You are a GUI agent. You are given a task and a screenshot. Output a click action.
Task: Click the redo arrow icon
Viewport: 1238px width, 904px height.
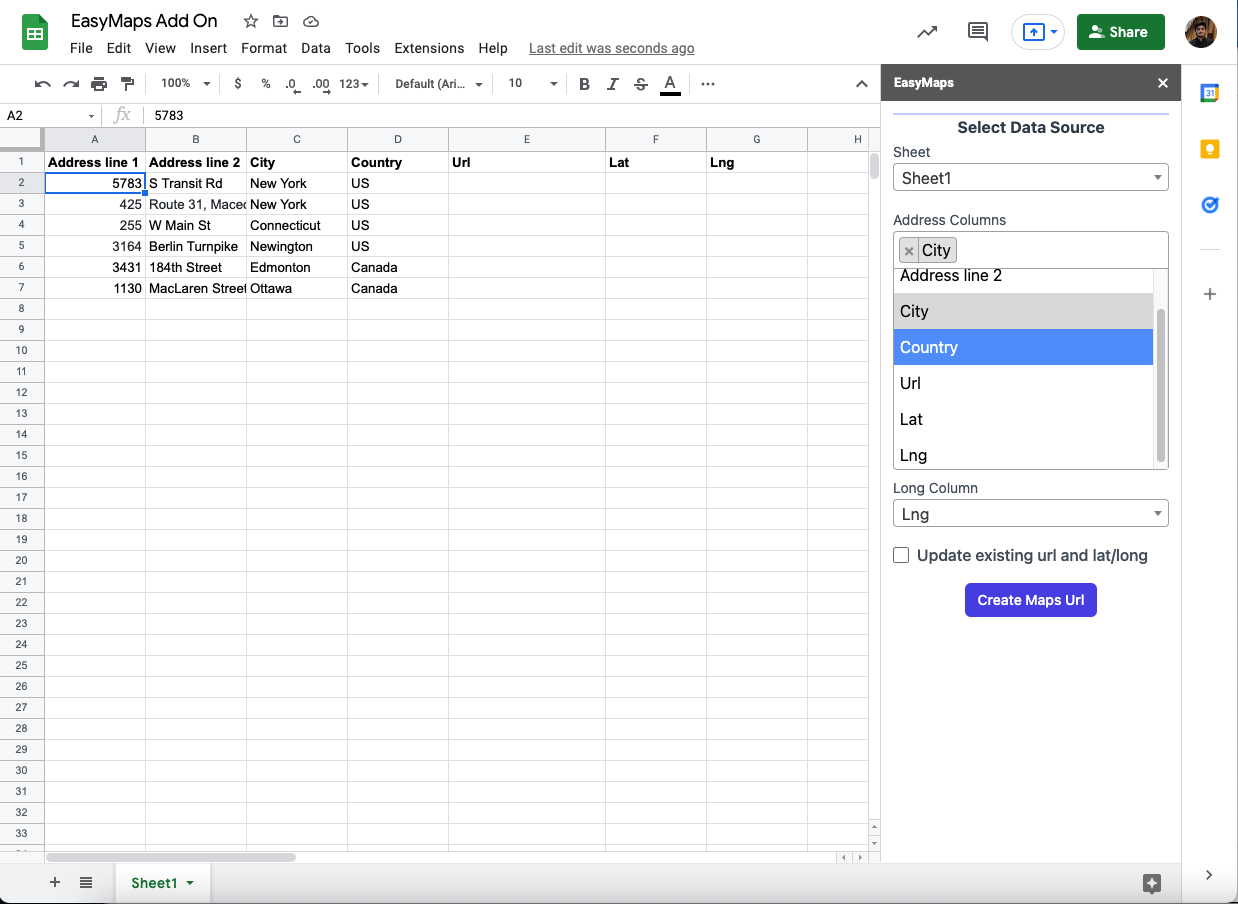(x=71, y=84)
